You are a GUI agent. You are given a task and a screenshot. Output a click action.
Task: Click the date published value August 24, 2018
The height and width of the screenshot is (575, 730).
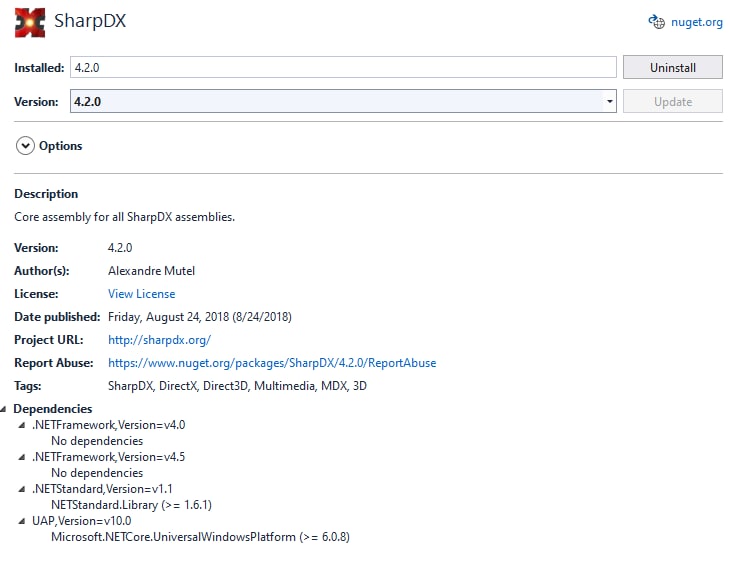(200, 317)
